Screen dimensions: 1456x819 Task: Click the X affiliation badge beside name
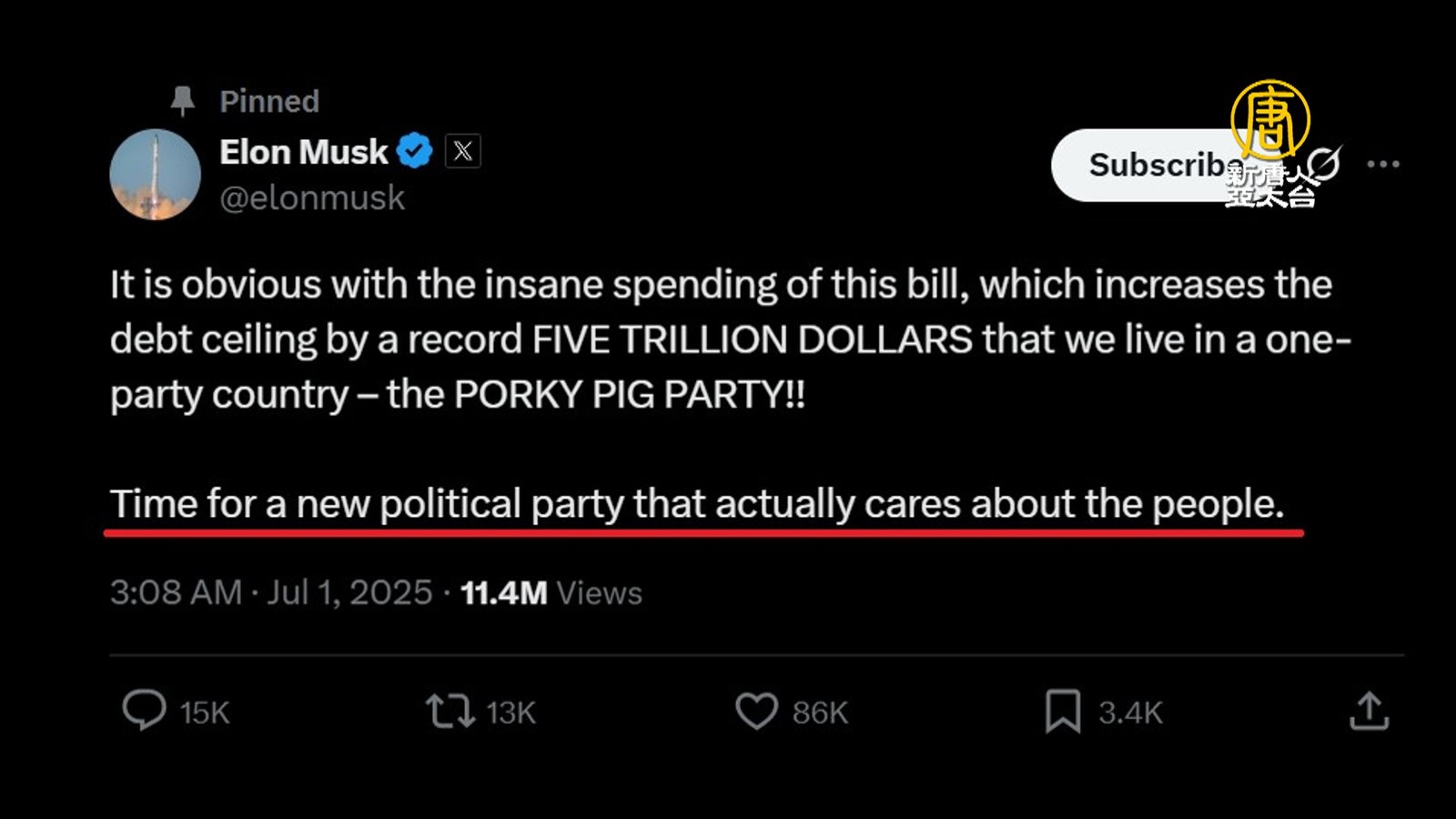pyautogui.click(x=462, y=151)
